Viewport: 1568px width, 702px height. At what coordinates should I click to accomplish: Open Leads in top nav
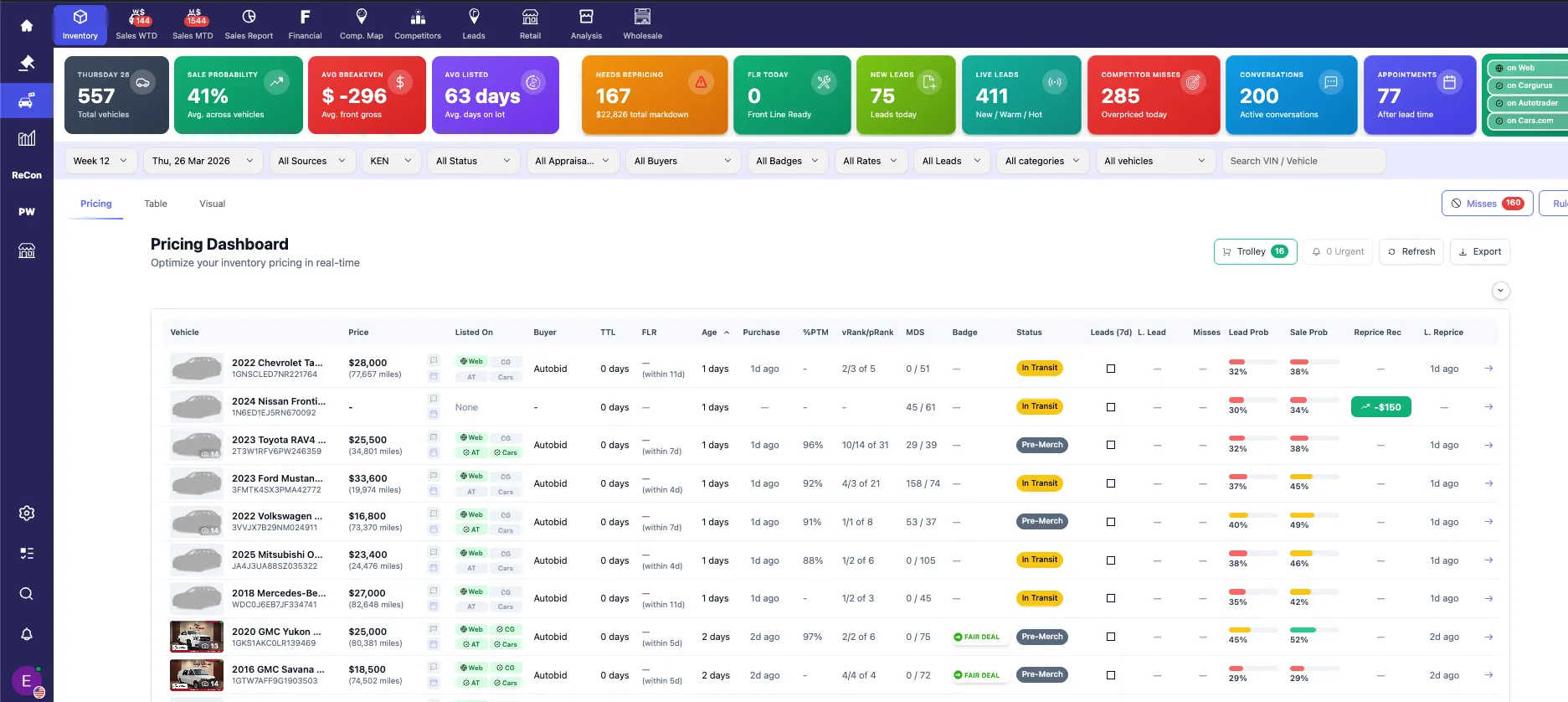click(474, 24)
